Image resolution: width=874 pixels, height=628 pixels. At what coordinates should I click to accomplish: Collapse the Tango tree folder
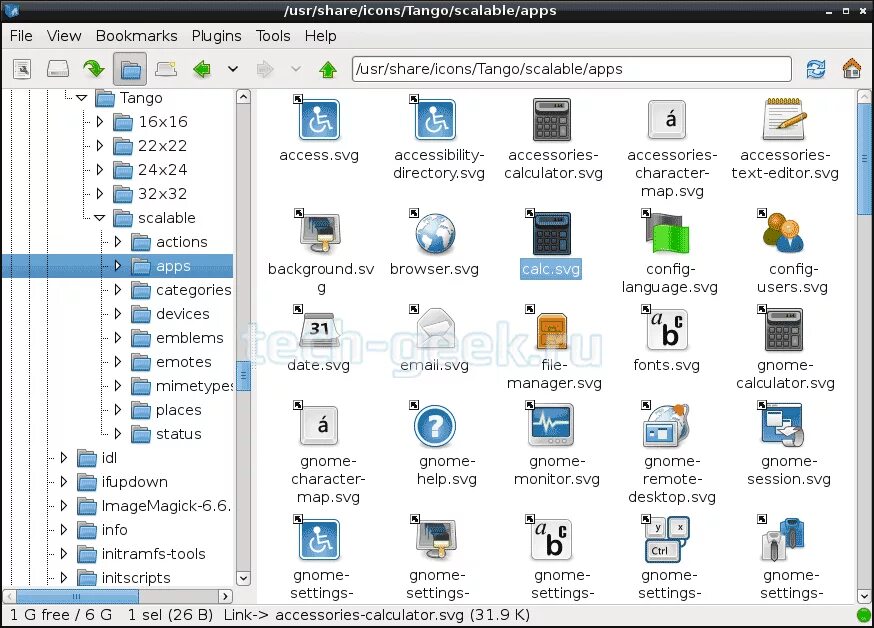[x=81, y=98]
